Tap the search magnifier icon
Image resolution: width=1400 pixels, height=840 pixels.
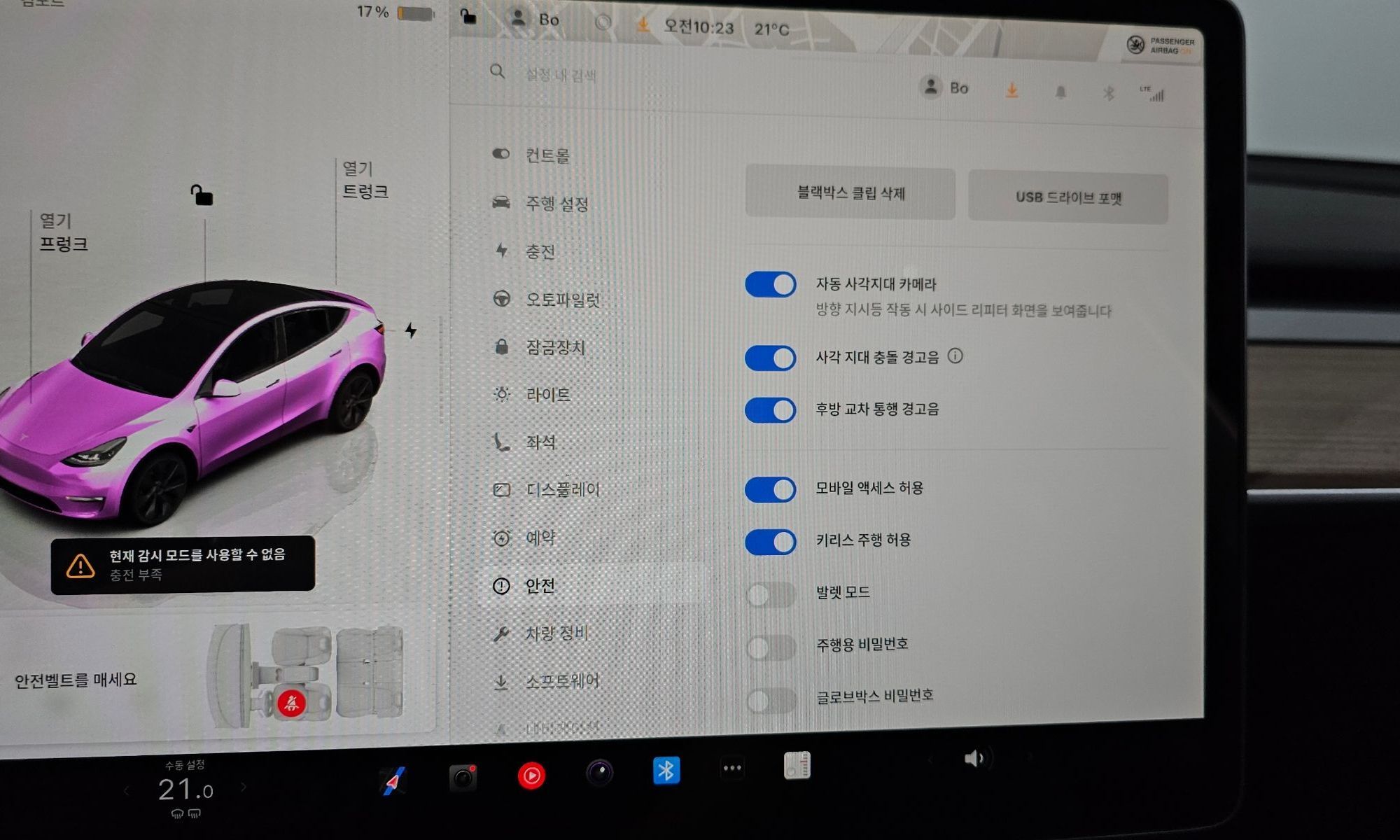497,71
